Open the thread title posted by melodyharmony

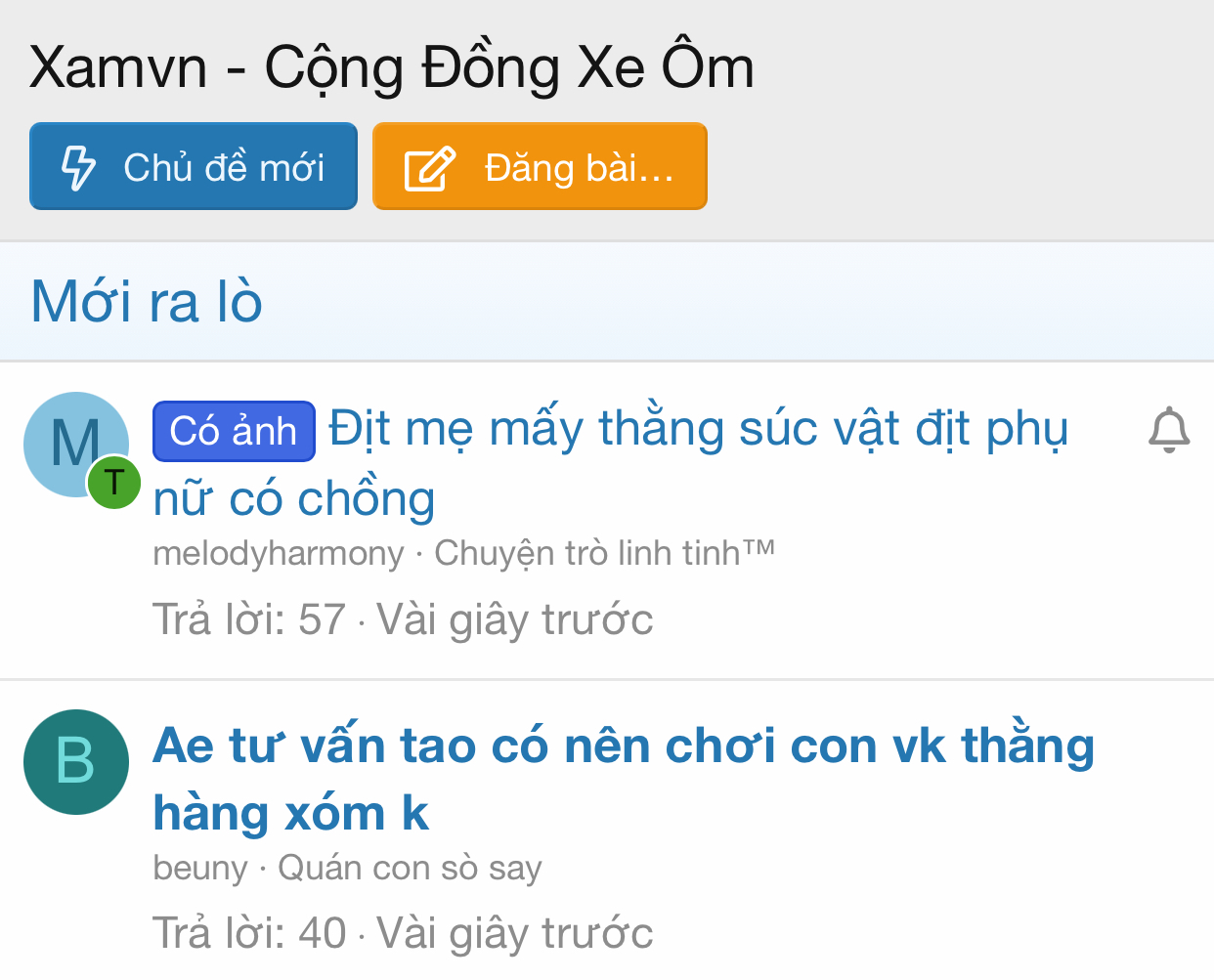click(x=698, y=430)
